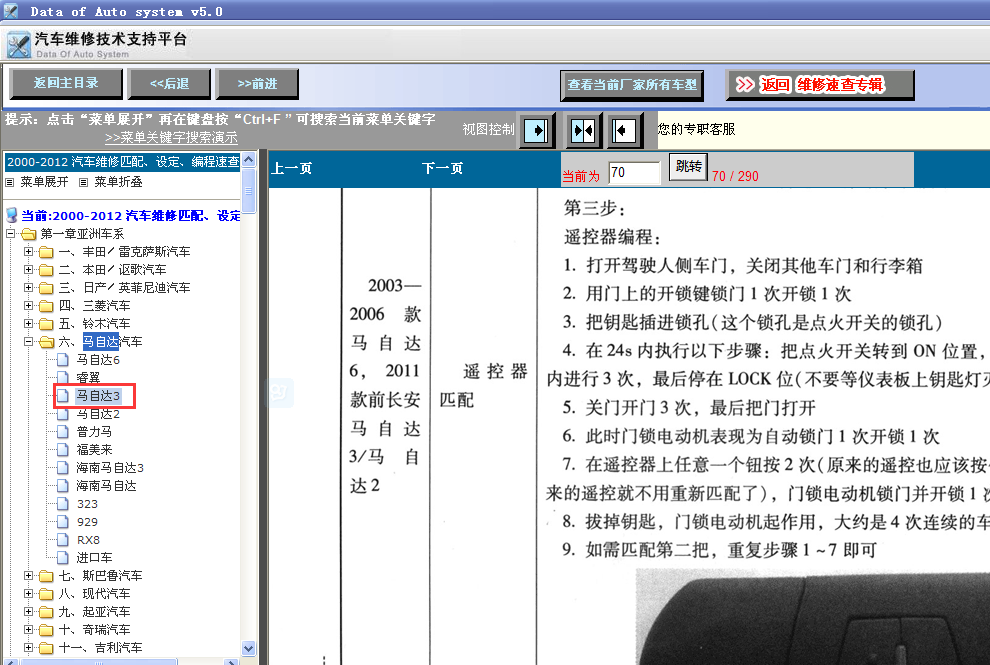Screen dimensions: 990x665
Task: Expand the 五、铃木汽车 node
Action: click(x=28, y=323)
